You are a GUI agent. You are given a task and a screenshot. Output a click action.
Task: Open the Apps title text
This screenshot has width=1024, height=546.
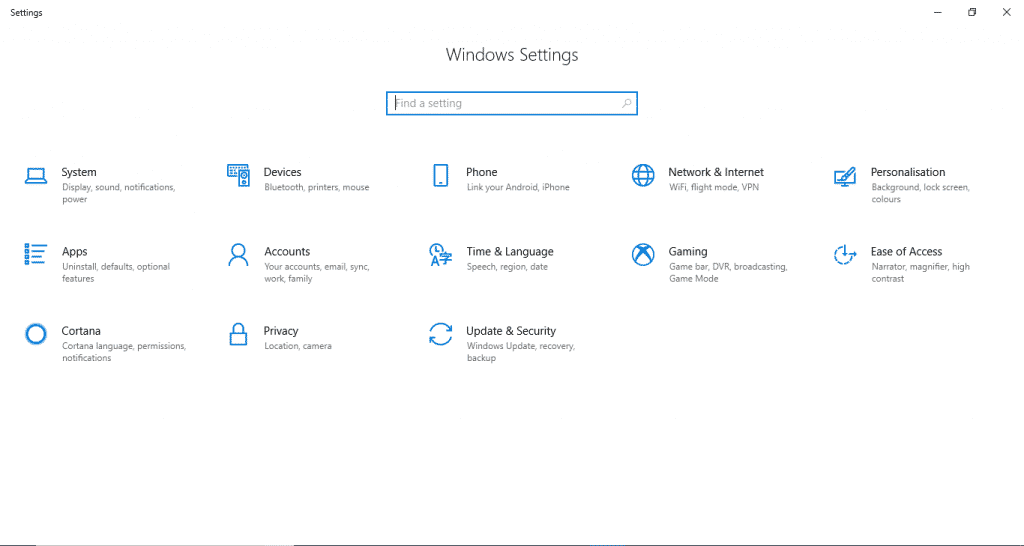tap(74, 251)
